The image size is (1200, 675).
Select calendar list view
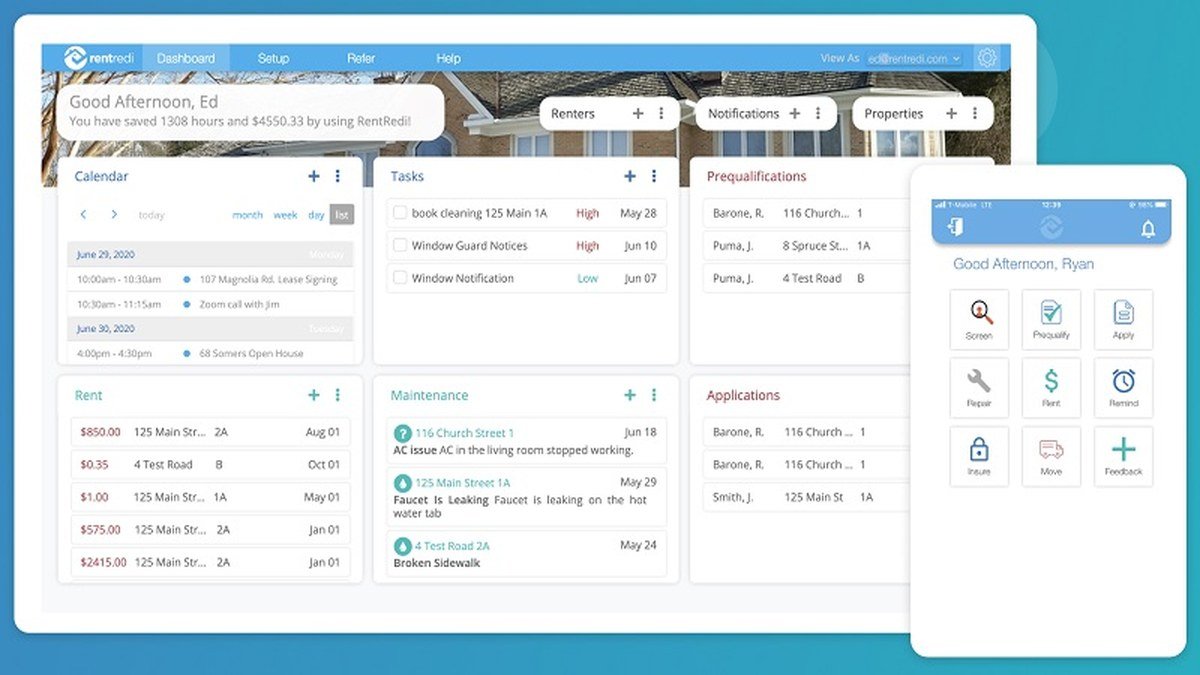point(342,215)
